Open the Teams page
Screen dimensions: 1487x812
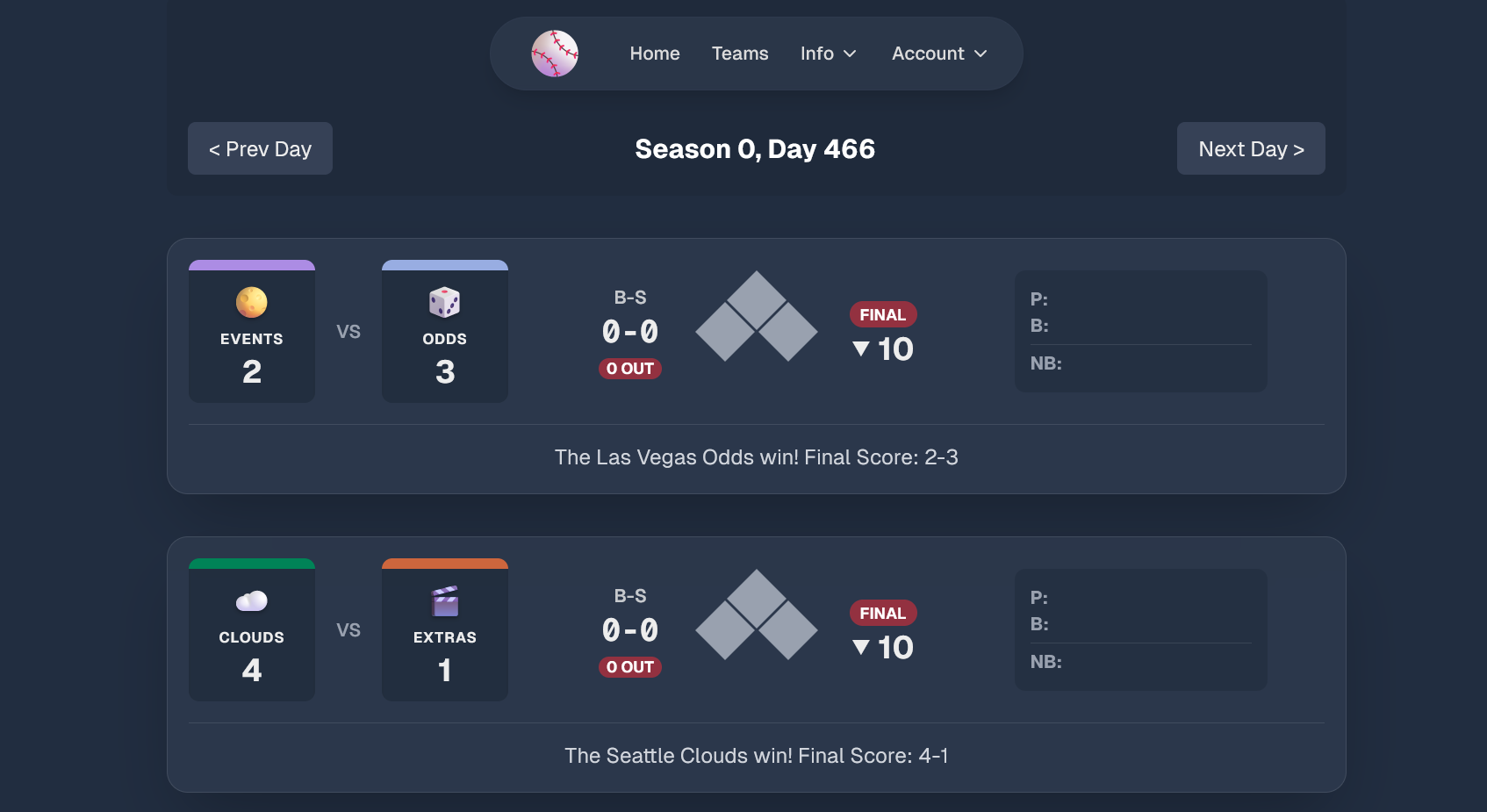(740, 54)
